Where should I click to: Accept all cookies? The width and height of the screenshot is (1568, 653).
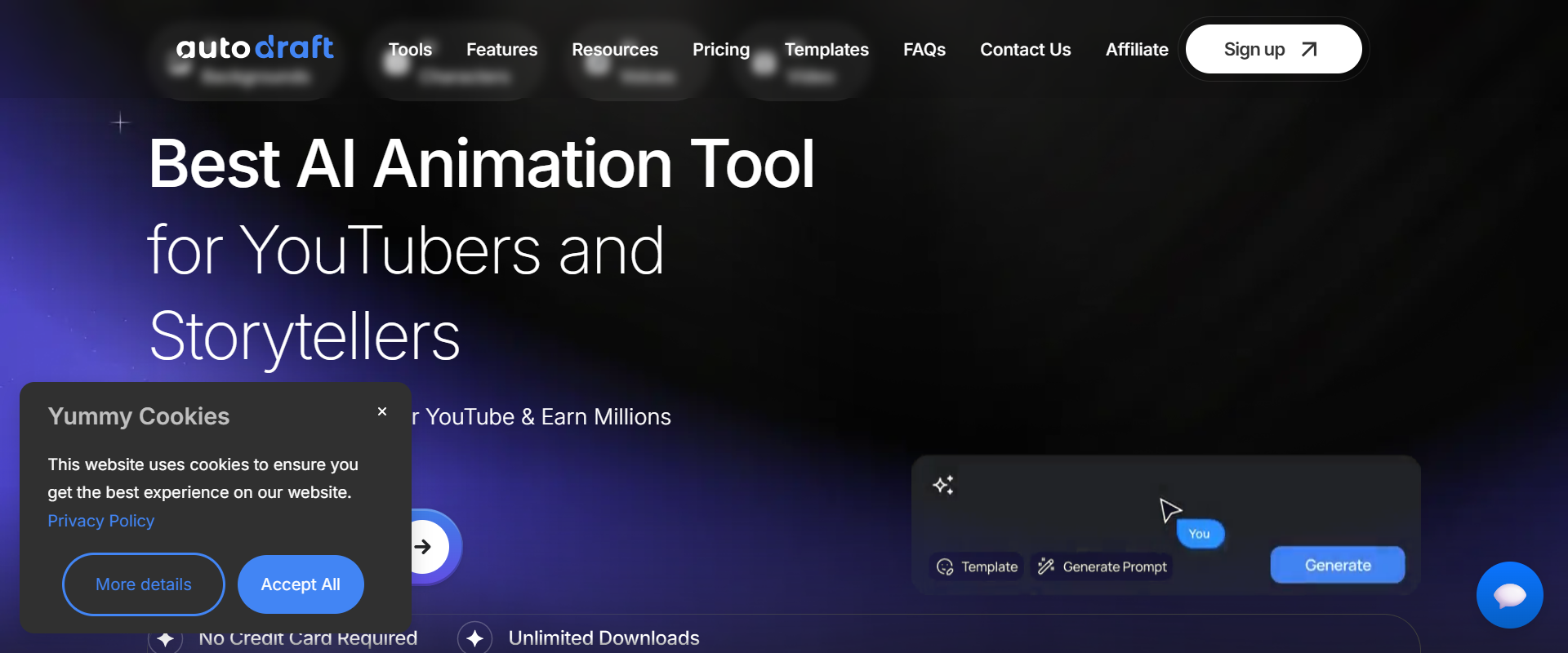coord(301,584)
